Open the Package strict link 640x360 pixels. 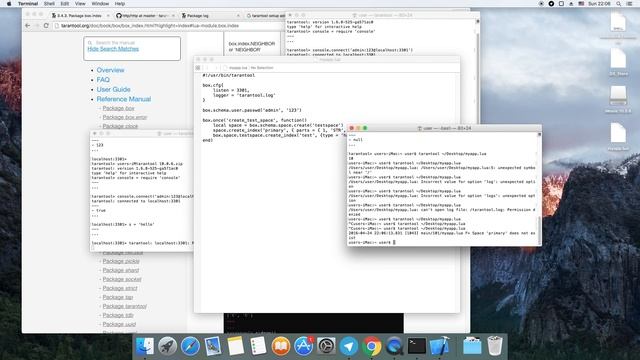[120, 288]
